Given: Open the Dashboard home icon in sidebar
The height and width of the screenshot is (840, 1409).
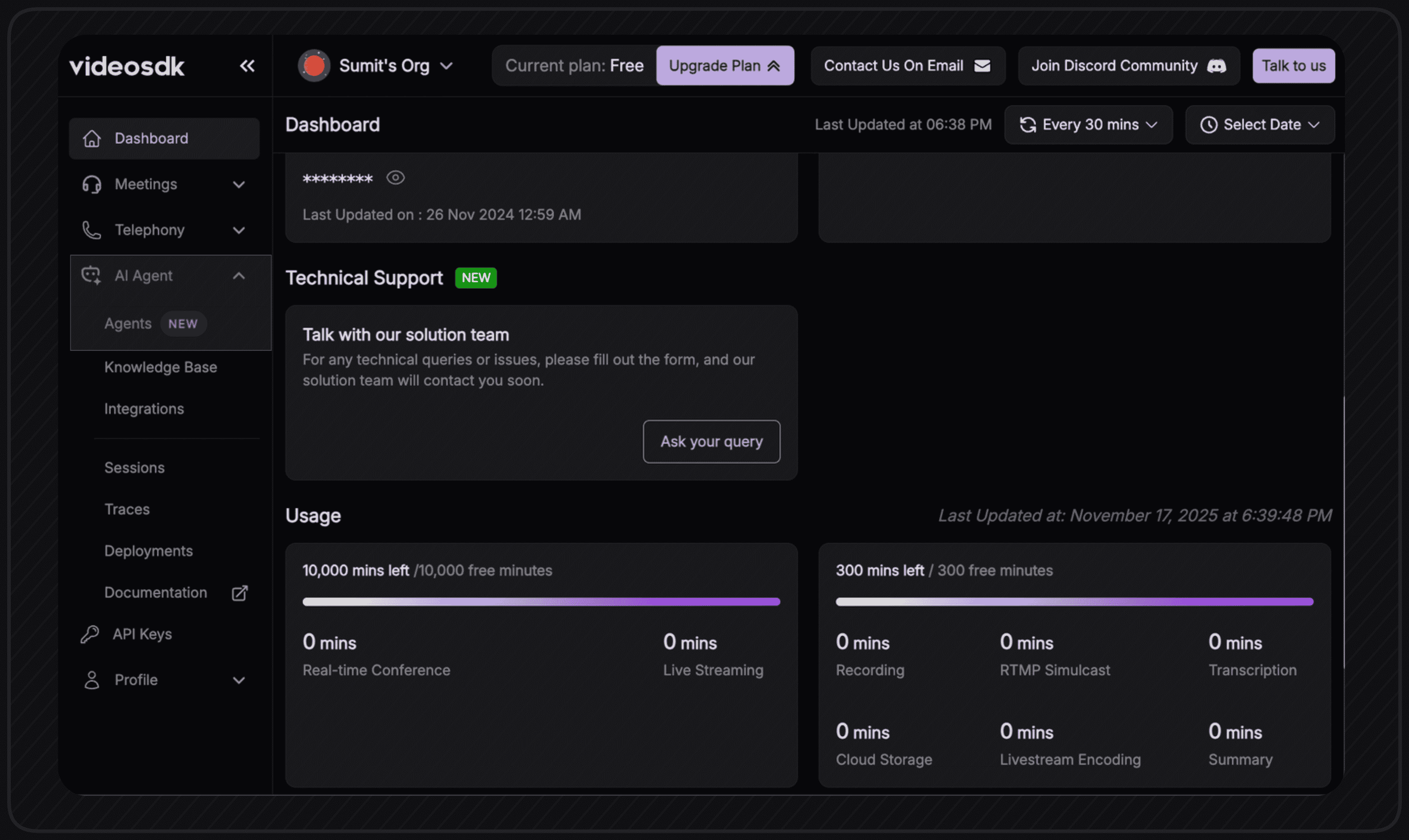Looking at the screenshot, I should tap(92, 138).
